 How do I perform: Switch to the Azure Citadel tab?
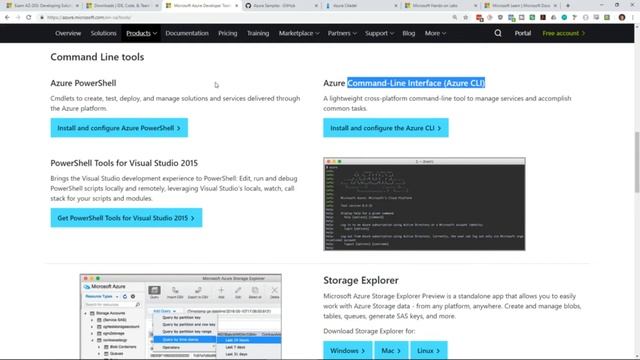coord(360,6)
